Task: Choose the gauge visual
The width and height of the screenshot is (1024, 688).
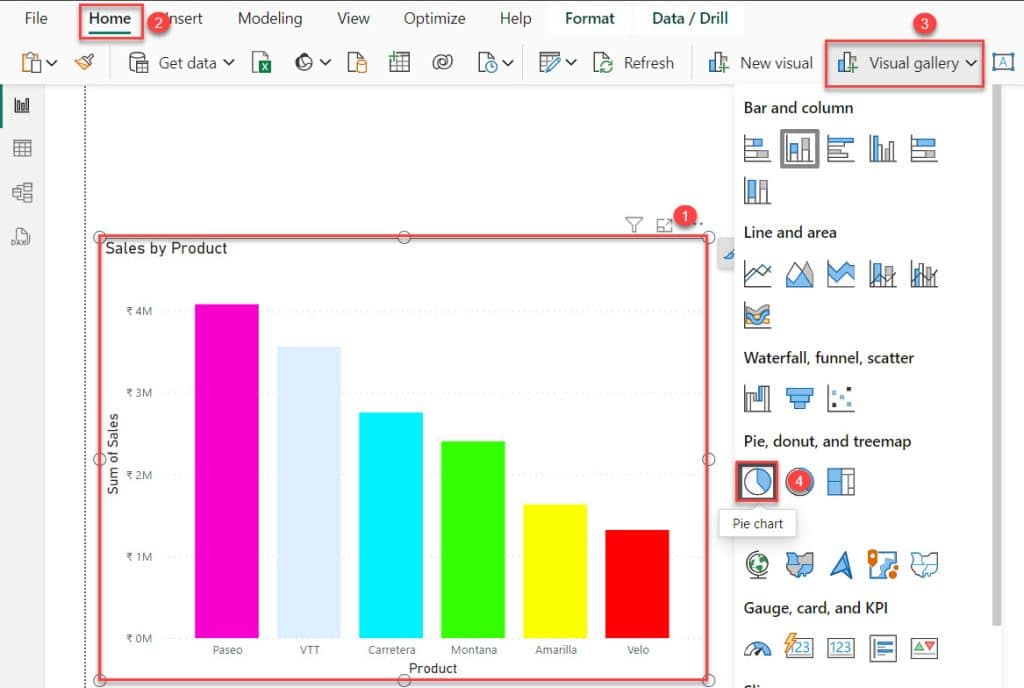Action: click(x=758, y=648)
